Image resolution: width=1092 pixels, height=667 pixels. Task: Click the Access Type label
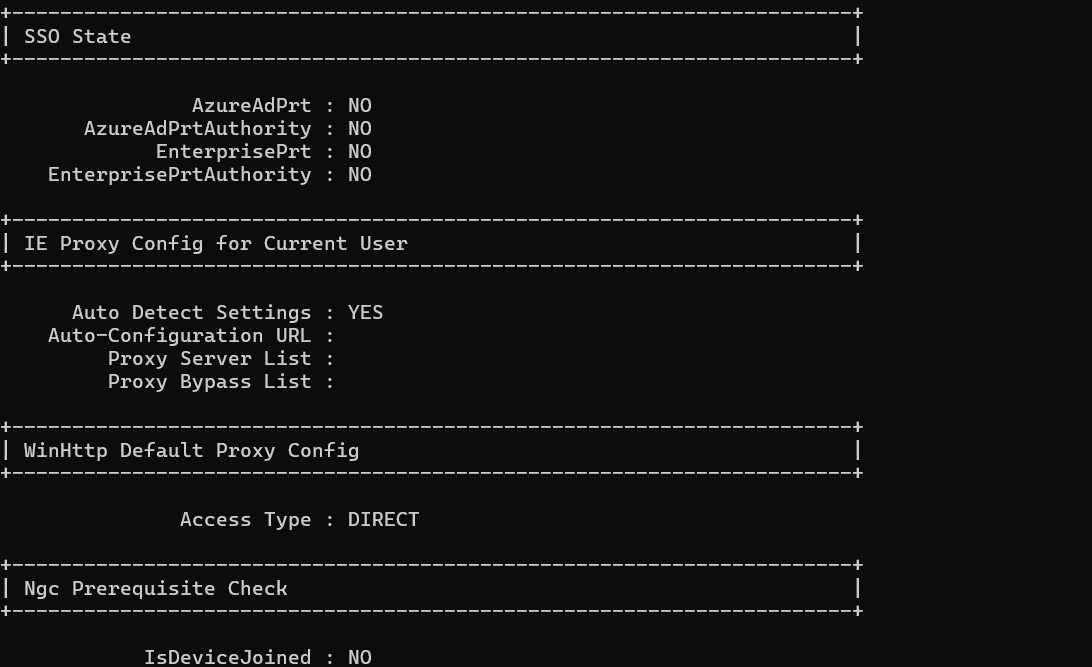[x=246, y=519]
